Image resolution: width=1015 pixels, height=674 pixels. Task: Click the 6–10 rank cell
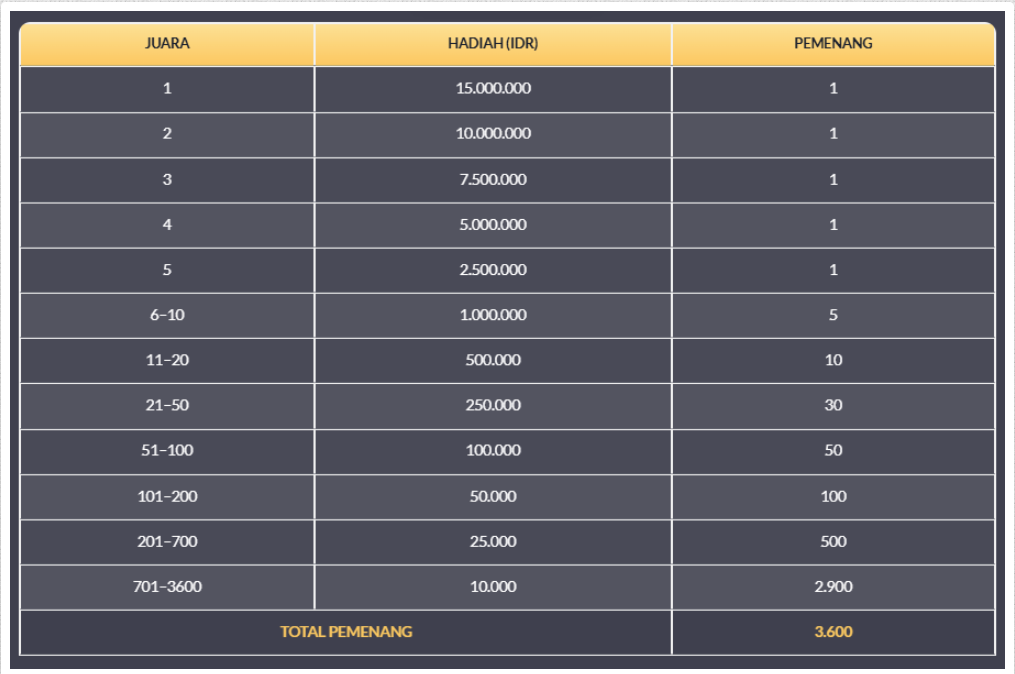point(167,315)
